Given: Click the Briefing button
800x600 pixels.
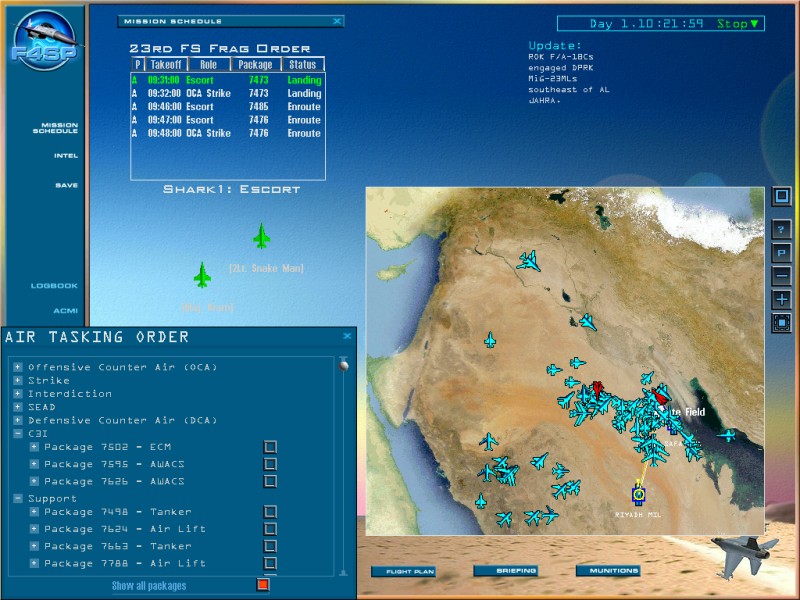Looking at the screenshot, I should click(x=506, y=570).
